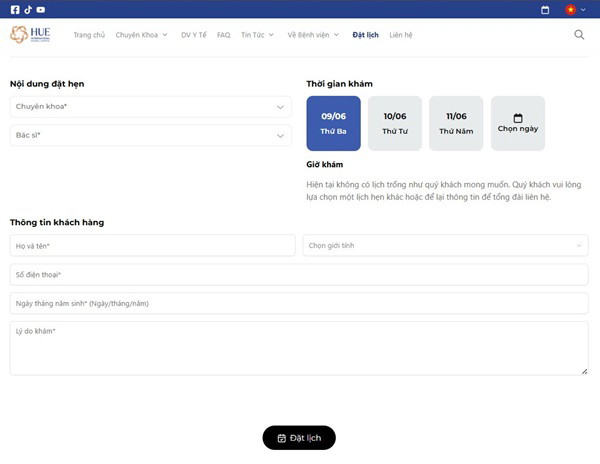Open the YouTube icon in top bar

41,10
